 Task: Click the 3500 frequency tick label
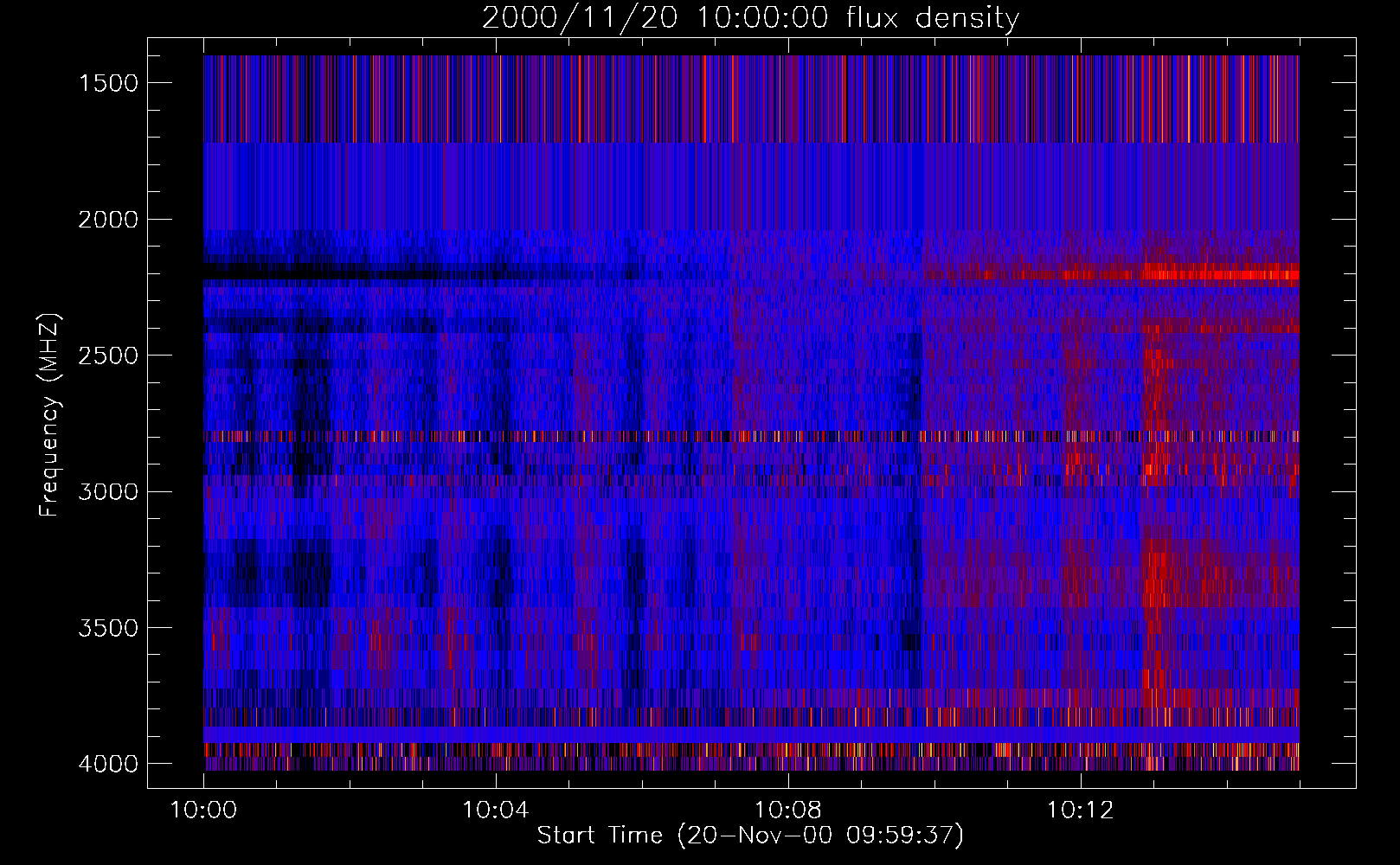(108, 628)
